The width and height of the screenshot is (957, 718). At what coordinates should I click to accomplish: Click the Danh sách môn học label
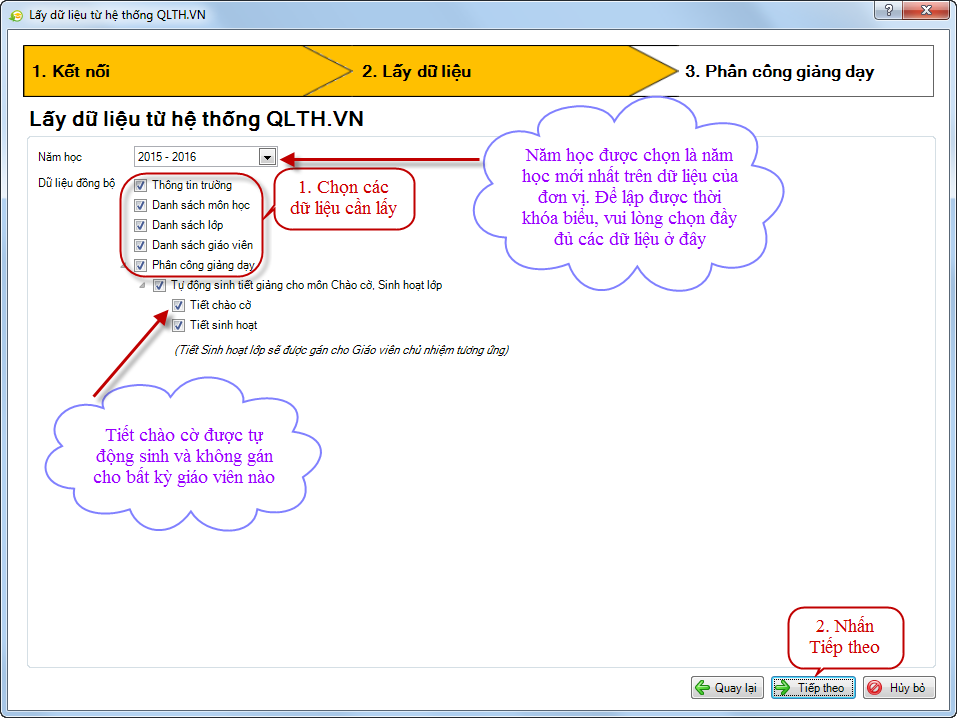point(201,205)
